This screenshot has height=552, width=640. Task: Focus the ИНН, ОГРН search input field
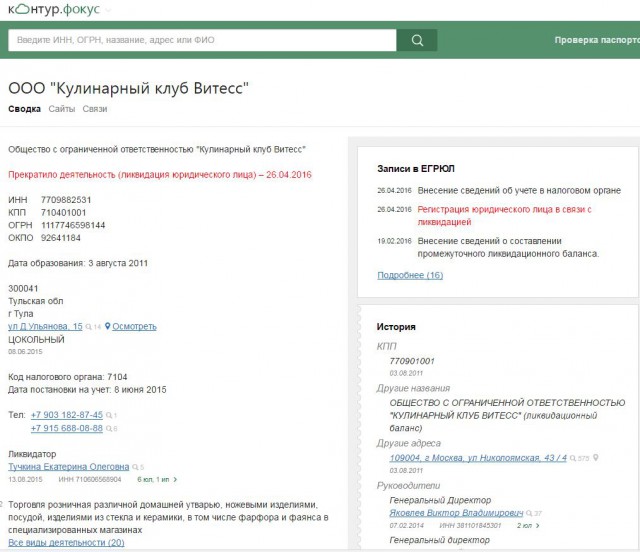tap(202, 40)
